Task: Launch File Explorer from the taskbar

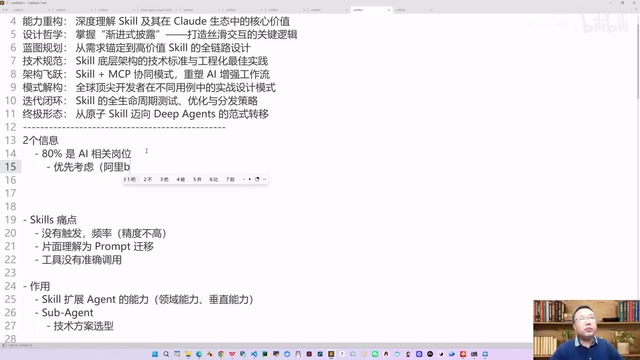Action: tap(188, 354)
